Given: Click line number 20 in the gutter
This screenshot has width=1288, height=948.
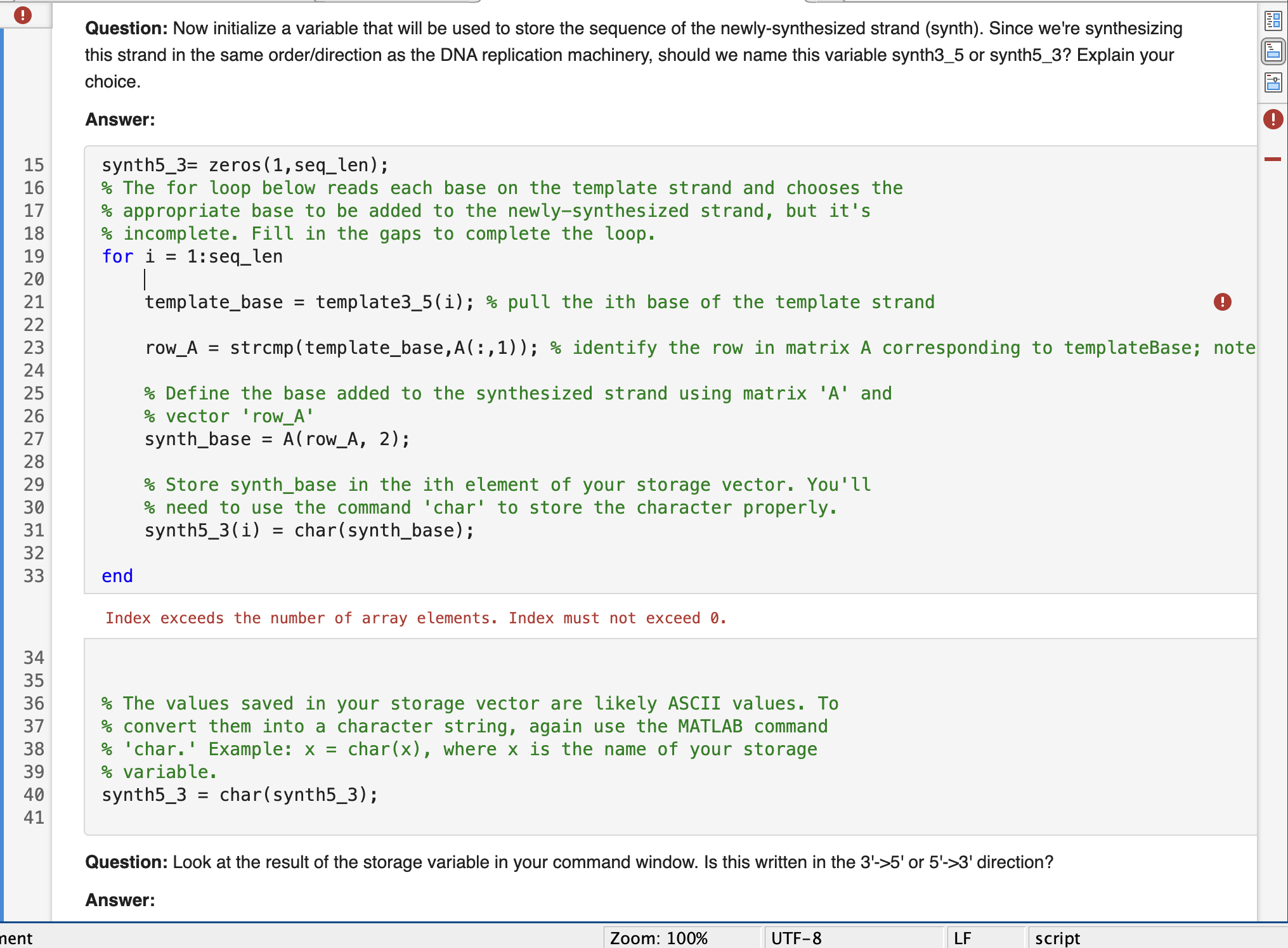Looking at the screenshot, I should tap(35, 280).
